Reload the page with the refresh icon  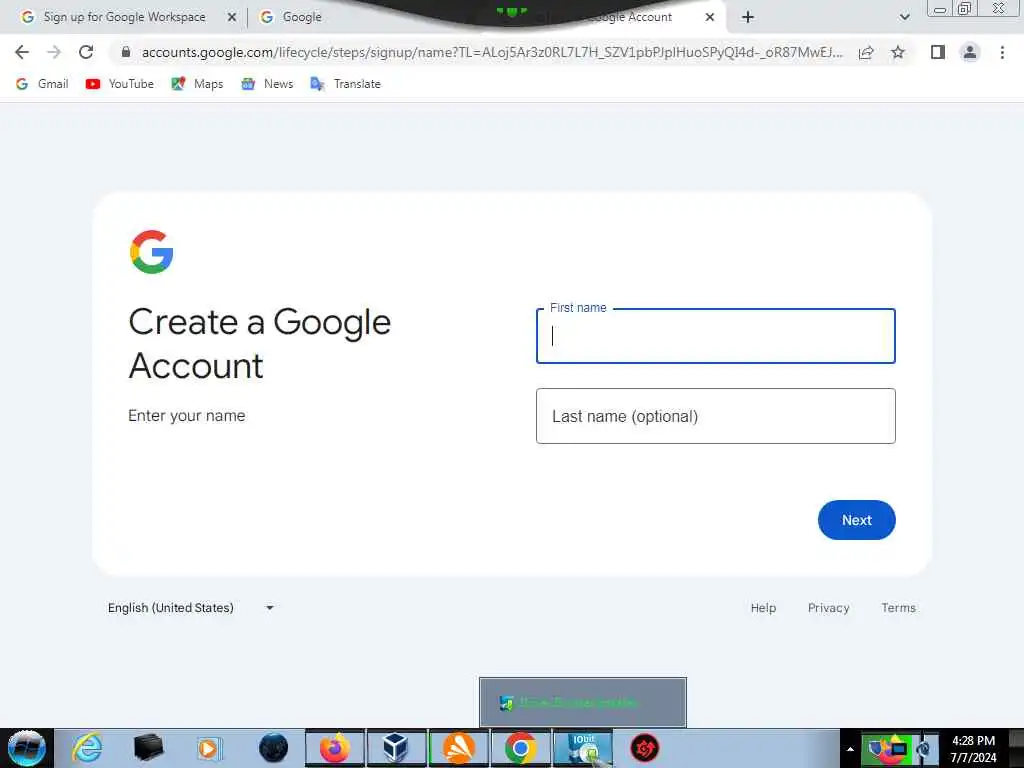pos(86,52)
